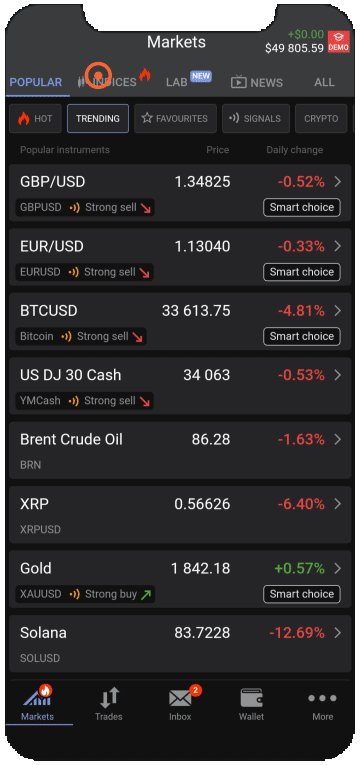Open the Wallet icon

pyautogui.click(x=252, y=698)
